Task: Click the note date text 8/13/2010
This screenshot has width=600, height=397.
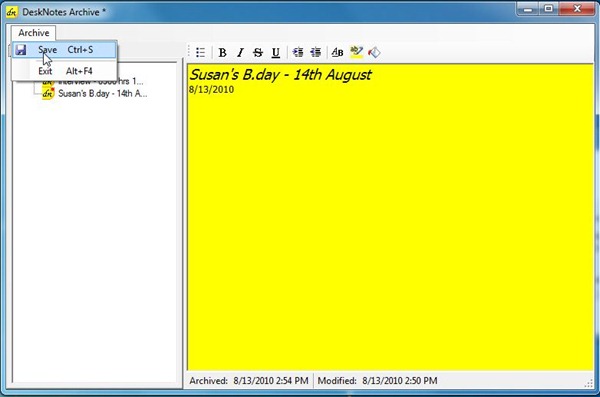Action: pyautogui.click(x=211, y=90)
